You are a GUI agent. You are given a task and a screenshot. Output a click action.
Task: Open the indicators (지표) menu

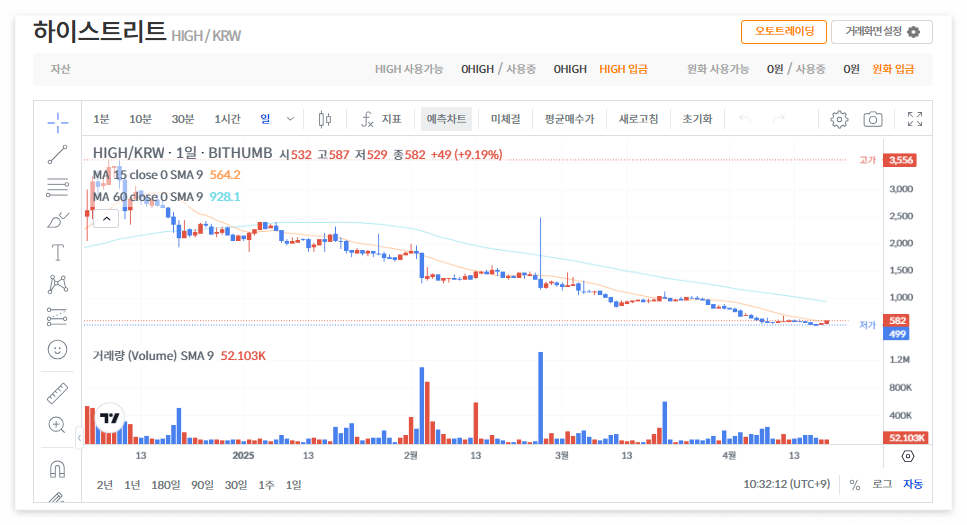pyautogui.click(x=381, y=119)
